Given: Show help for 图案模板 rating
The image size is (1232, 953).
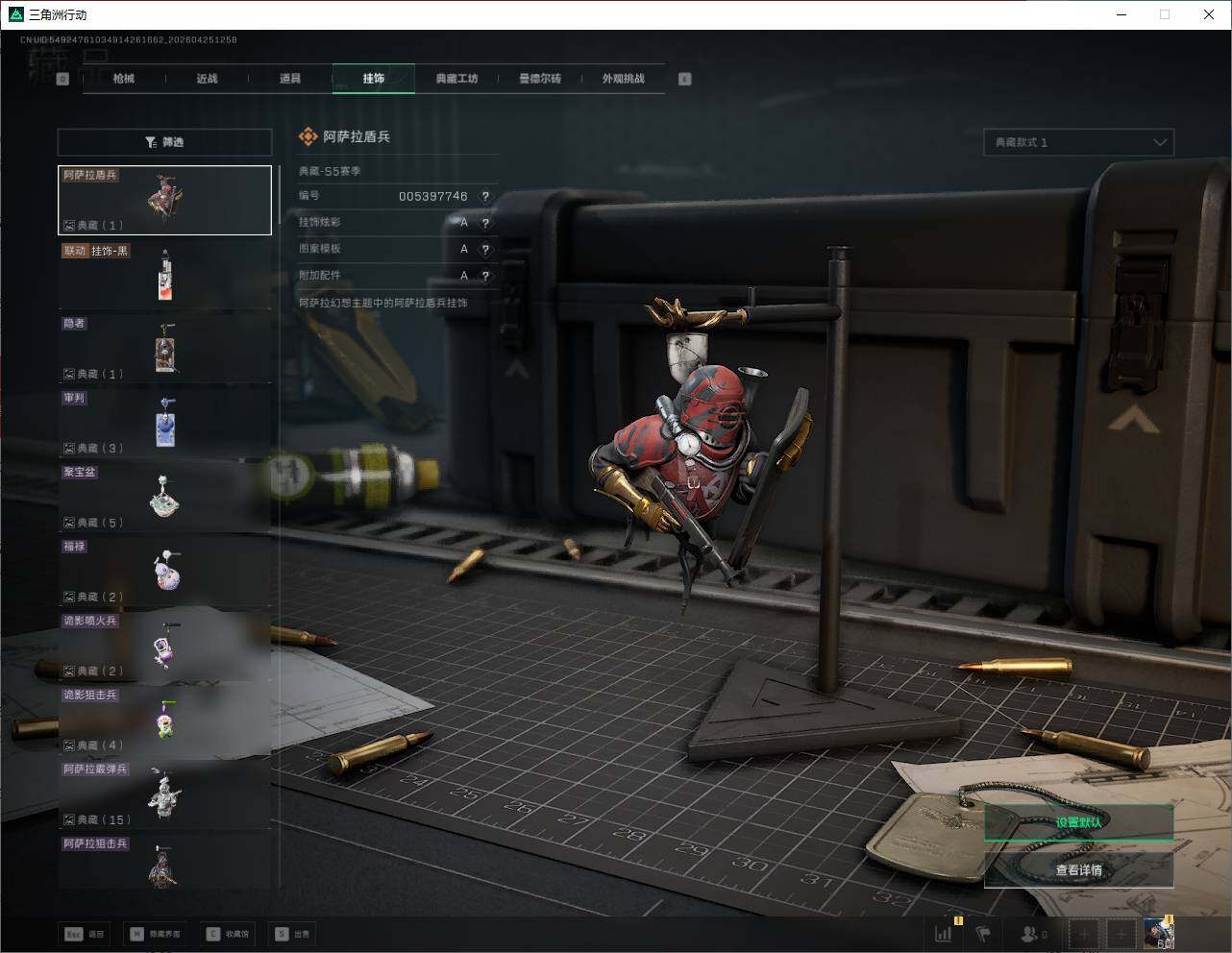Looking at the screenshot, I should pos(485,249).
